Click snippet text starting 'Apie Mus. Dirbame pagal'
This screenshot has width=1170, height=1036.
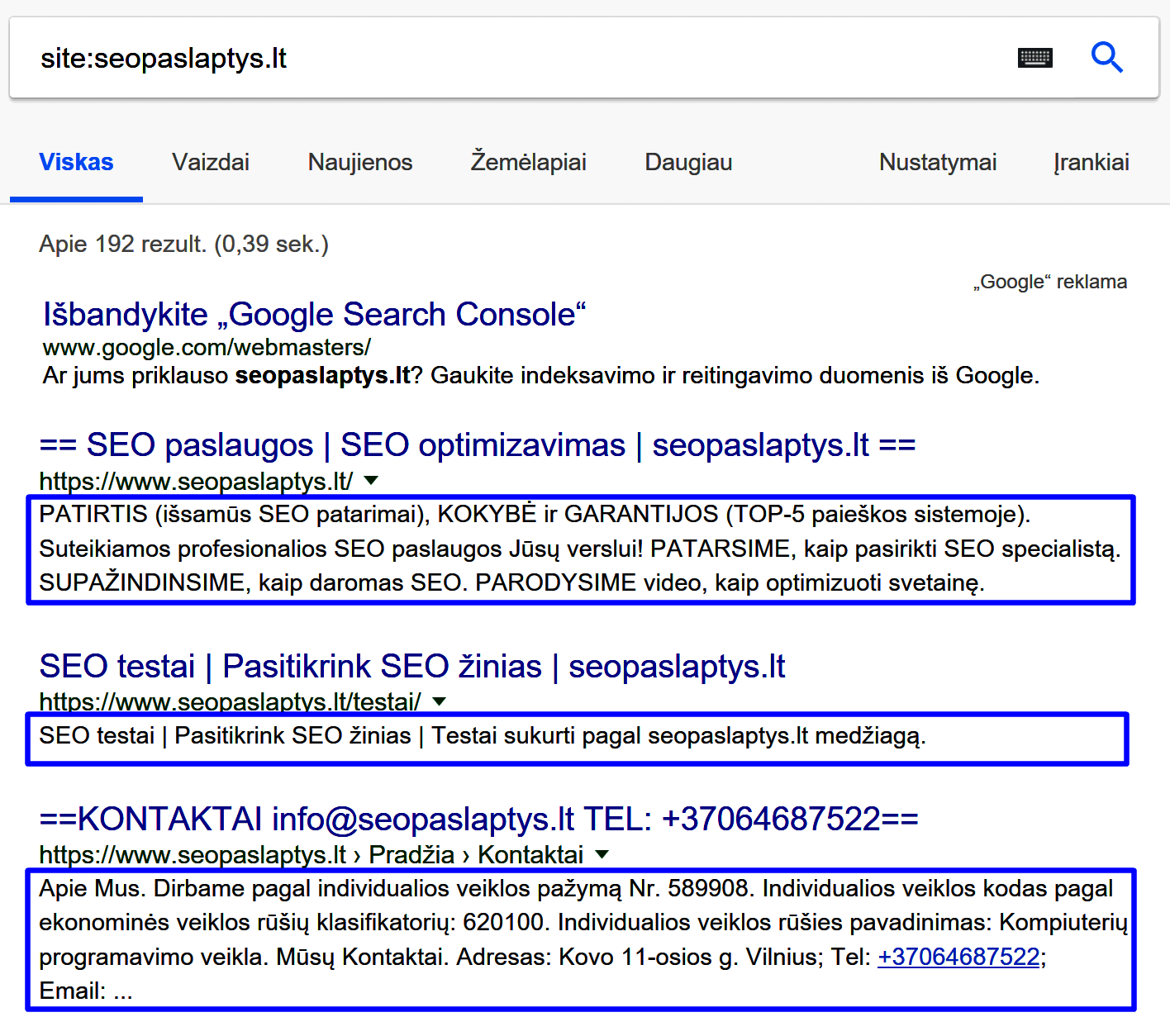(x=583, y=939)
